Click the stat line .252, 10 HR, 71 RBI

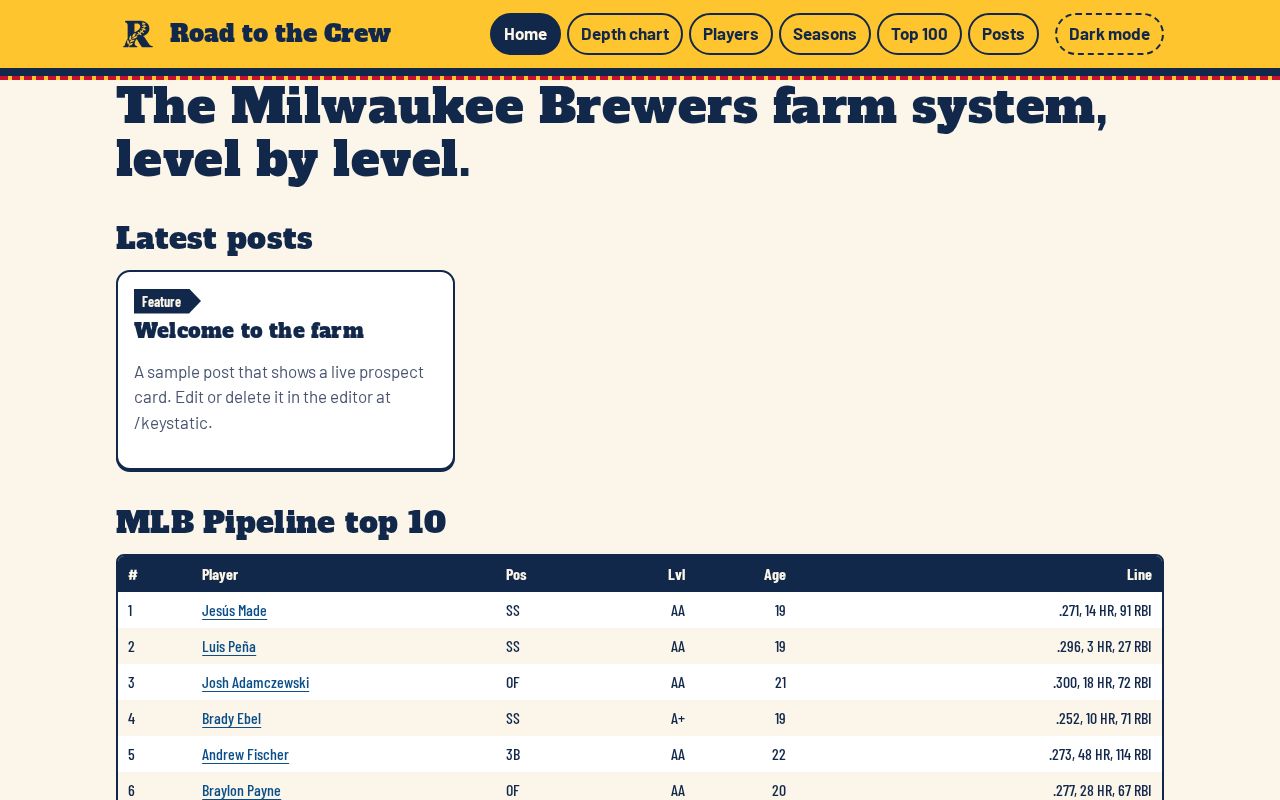pos(1104,719)
